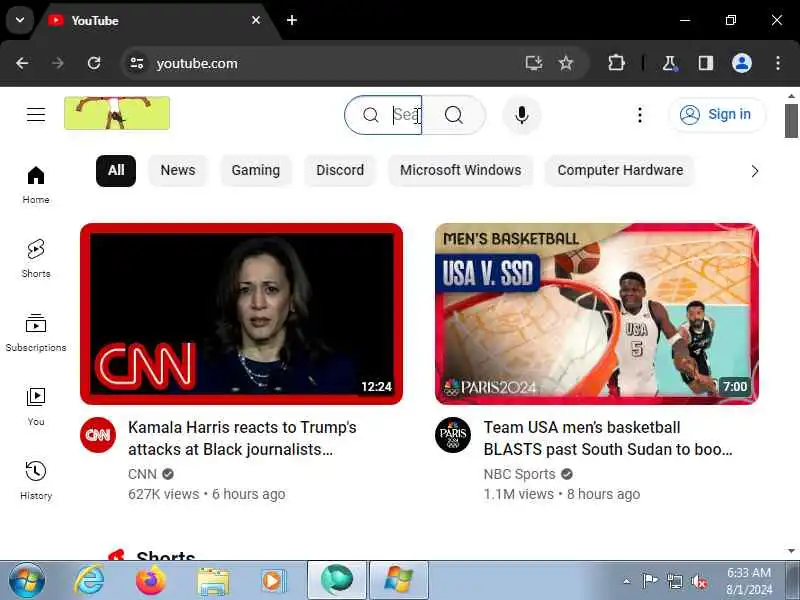Open a new browser tab

coord(292,20)
